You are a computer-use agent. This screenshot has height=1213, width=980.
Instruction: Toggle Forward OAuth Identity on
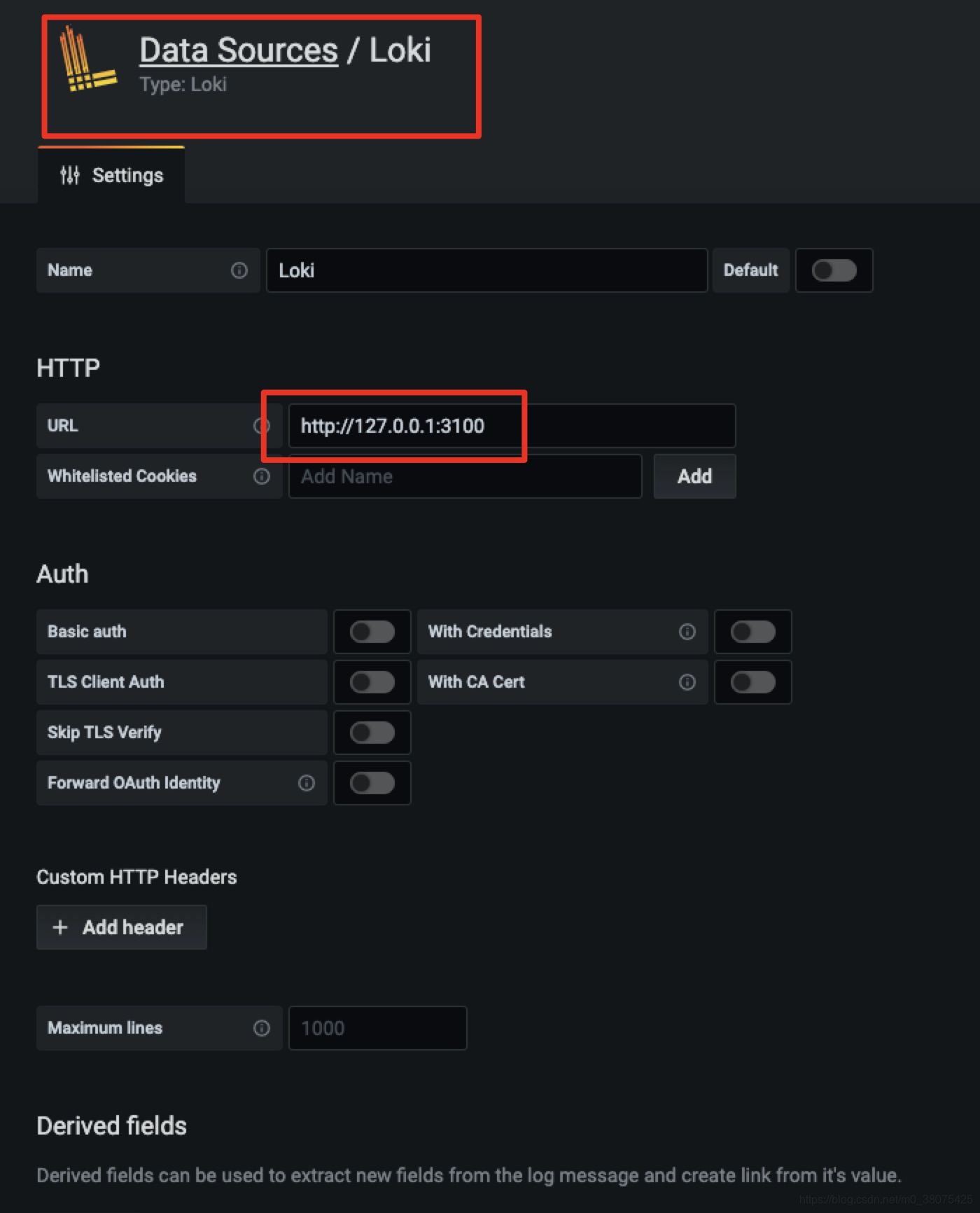click(372, 783)
